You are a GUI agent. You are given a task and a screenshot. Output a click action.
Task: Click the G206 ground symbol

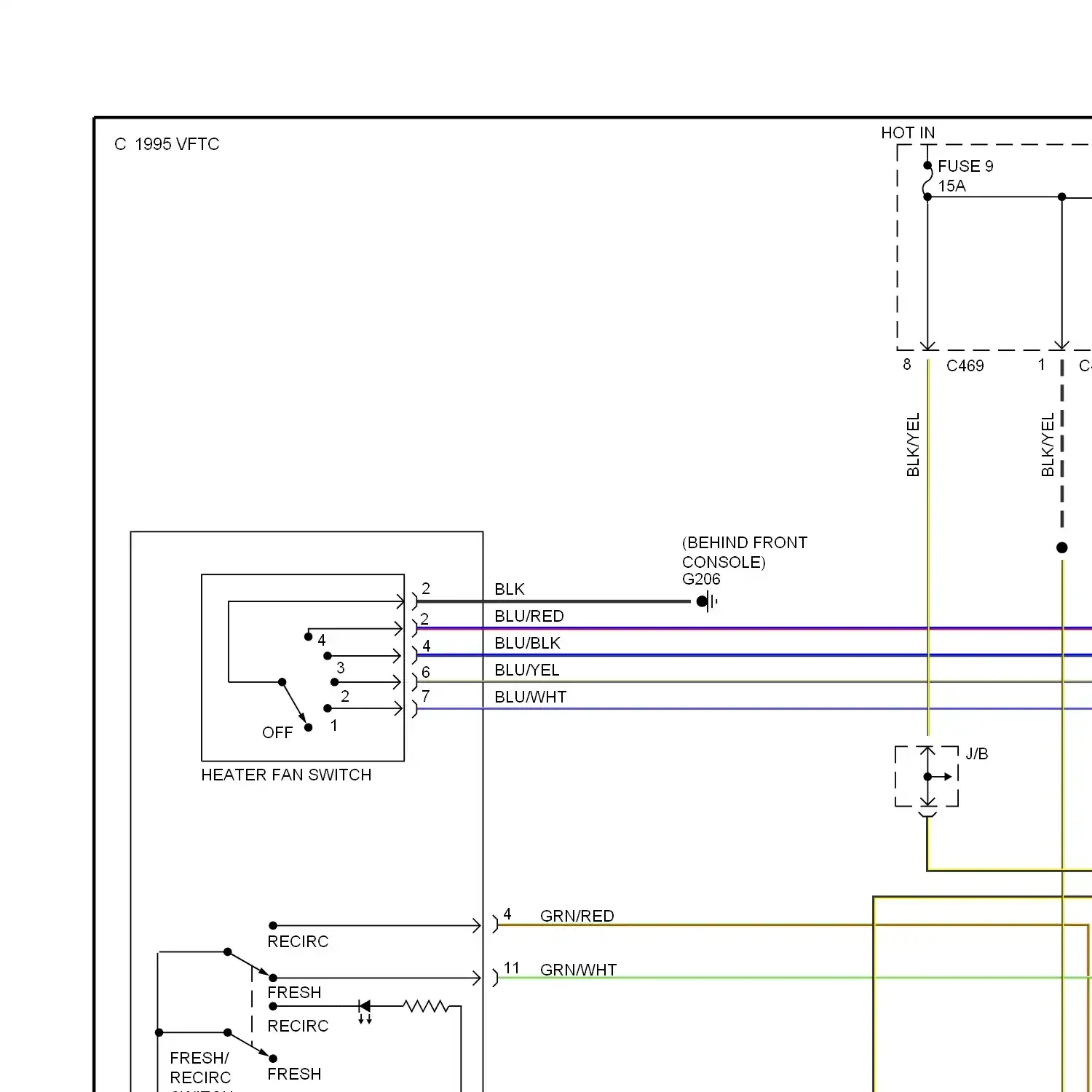tap(707, 601)
